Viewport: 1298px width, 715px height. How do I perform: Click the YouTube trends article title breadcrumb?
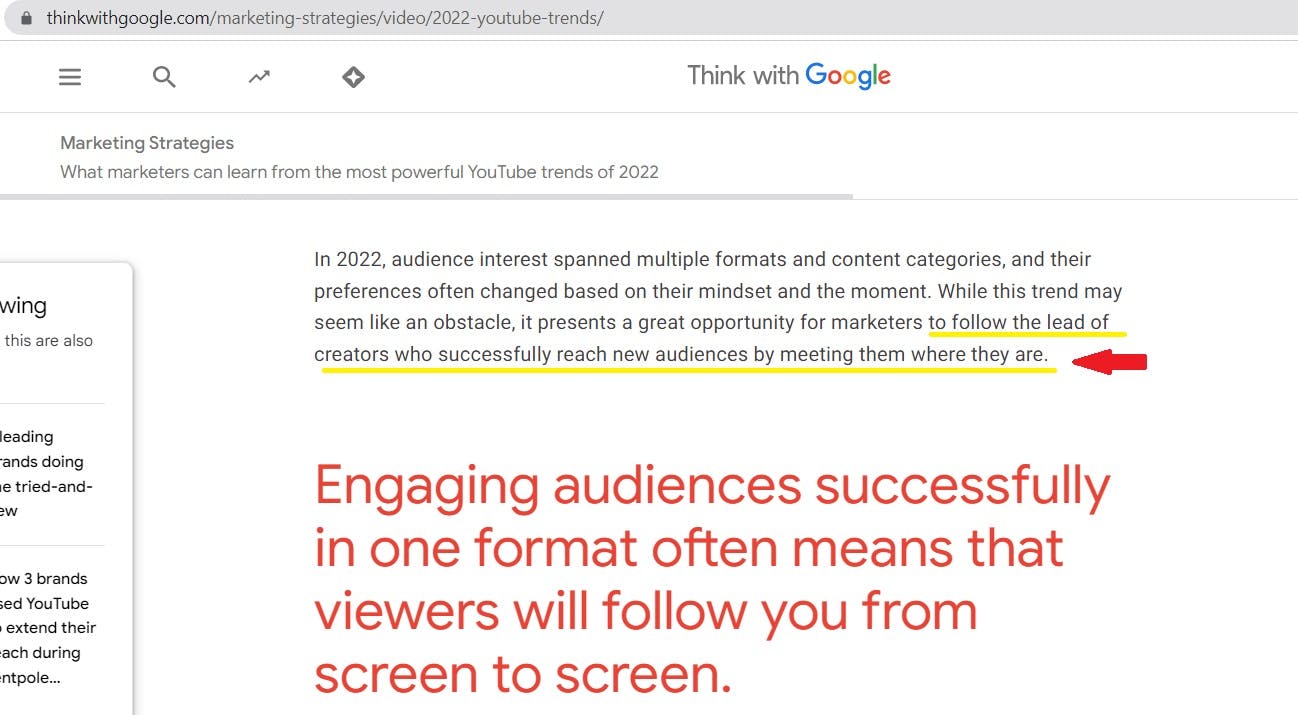[360, 172]
